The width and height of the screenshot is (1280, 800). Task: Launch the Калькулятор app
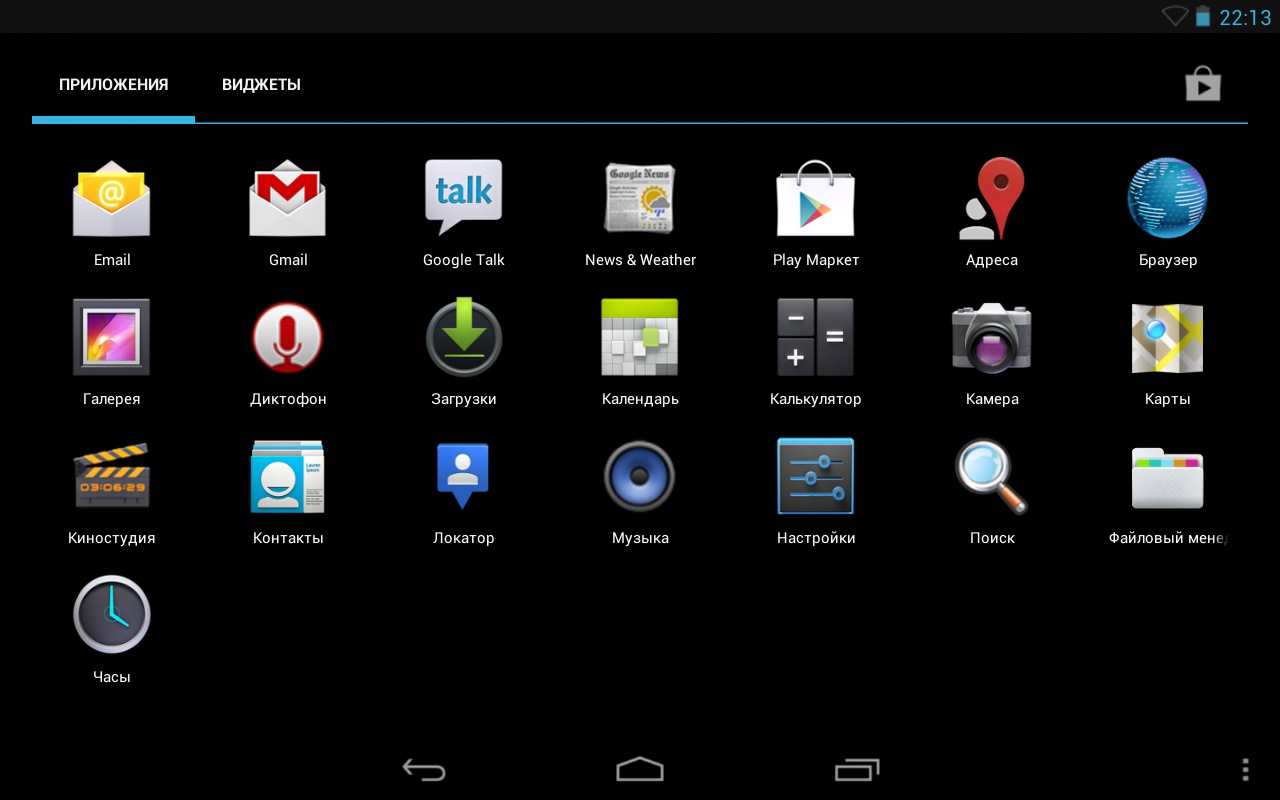pos(816,337)
